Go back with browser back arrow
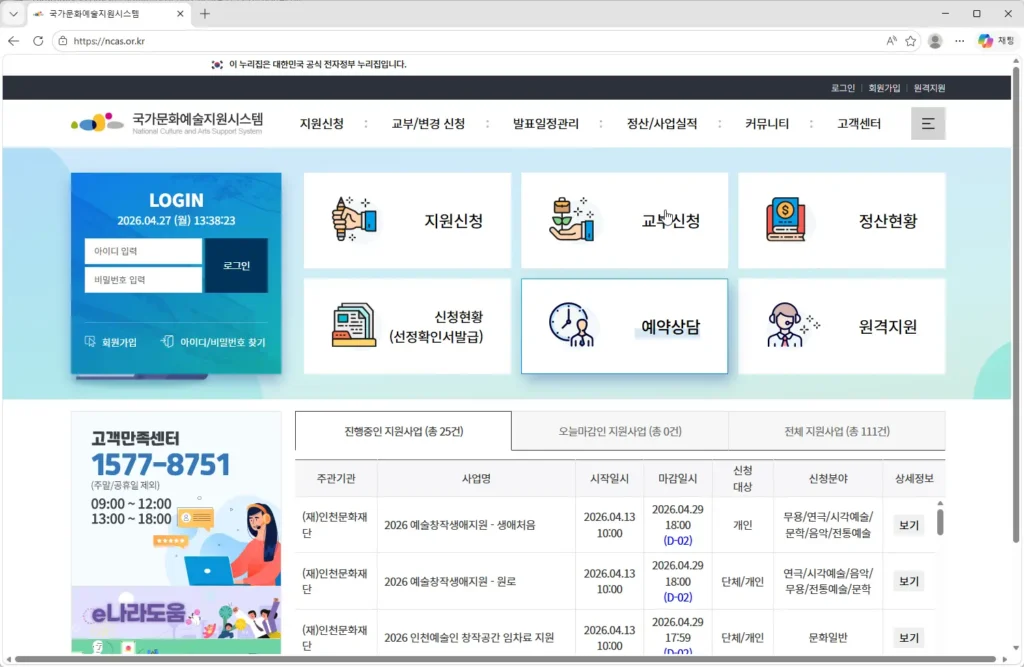 (x=13, y=41)
